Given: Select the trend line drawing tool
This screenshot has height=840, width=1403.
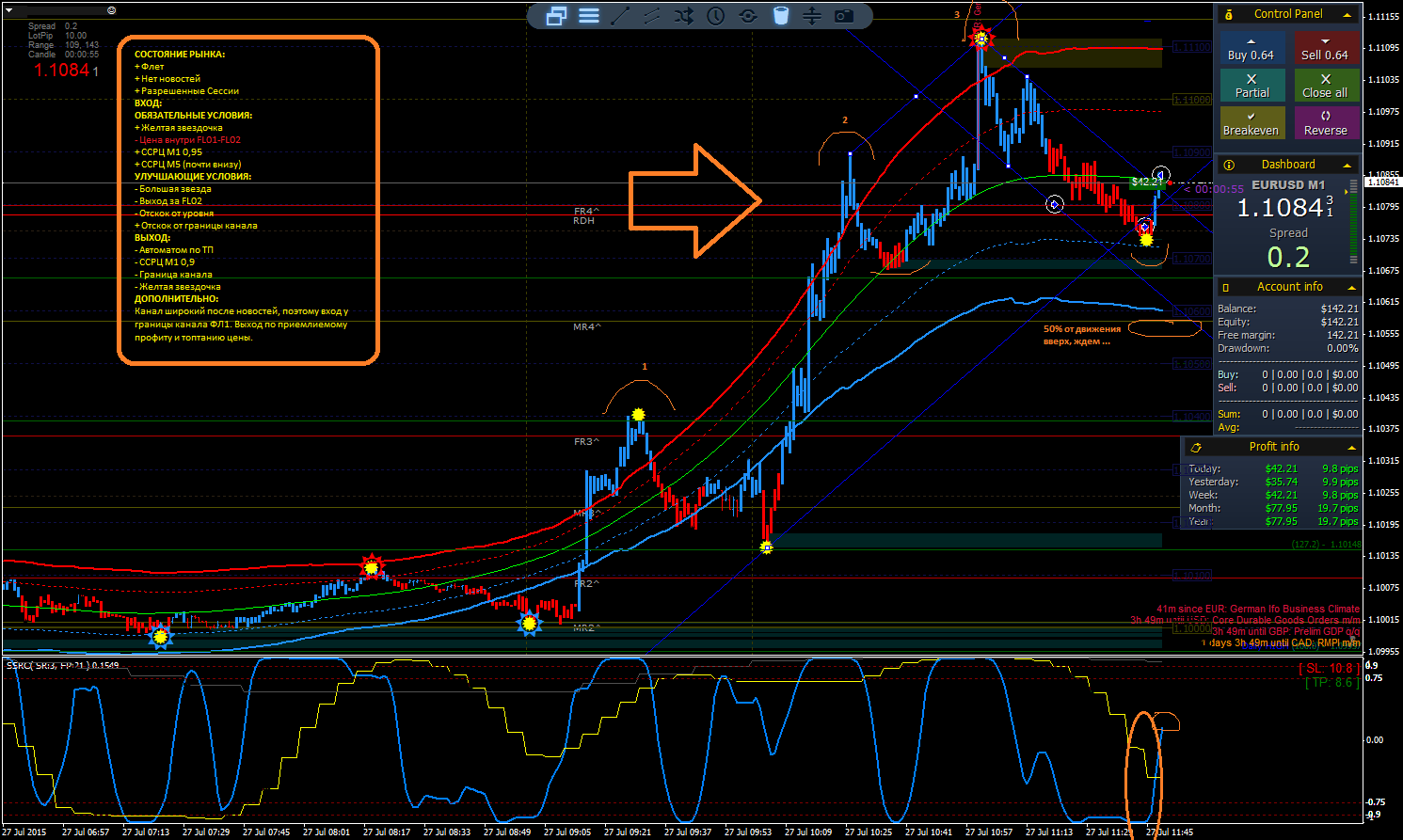Looking at the screenshot, I should [x=620, y=16].
